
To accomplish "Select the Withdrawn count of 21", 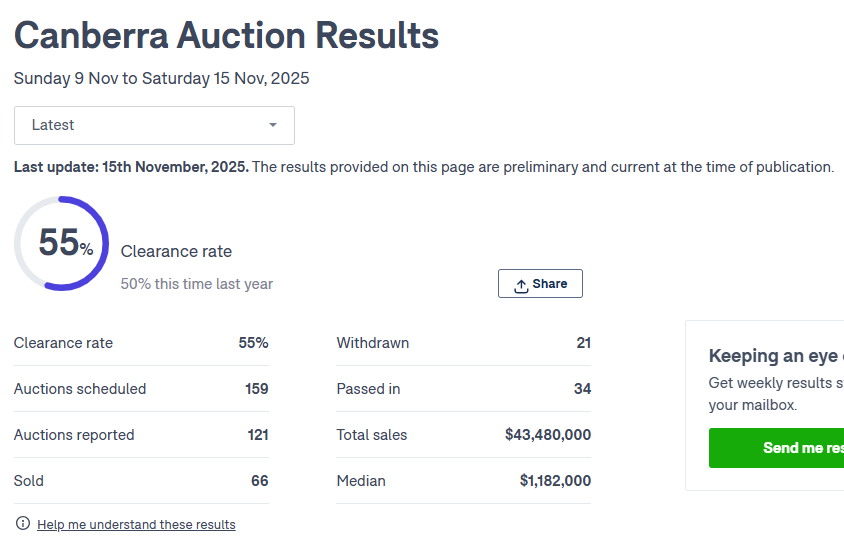I will 583,343.
